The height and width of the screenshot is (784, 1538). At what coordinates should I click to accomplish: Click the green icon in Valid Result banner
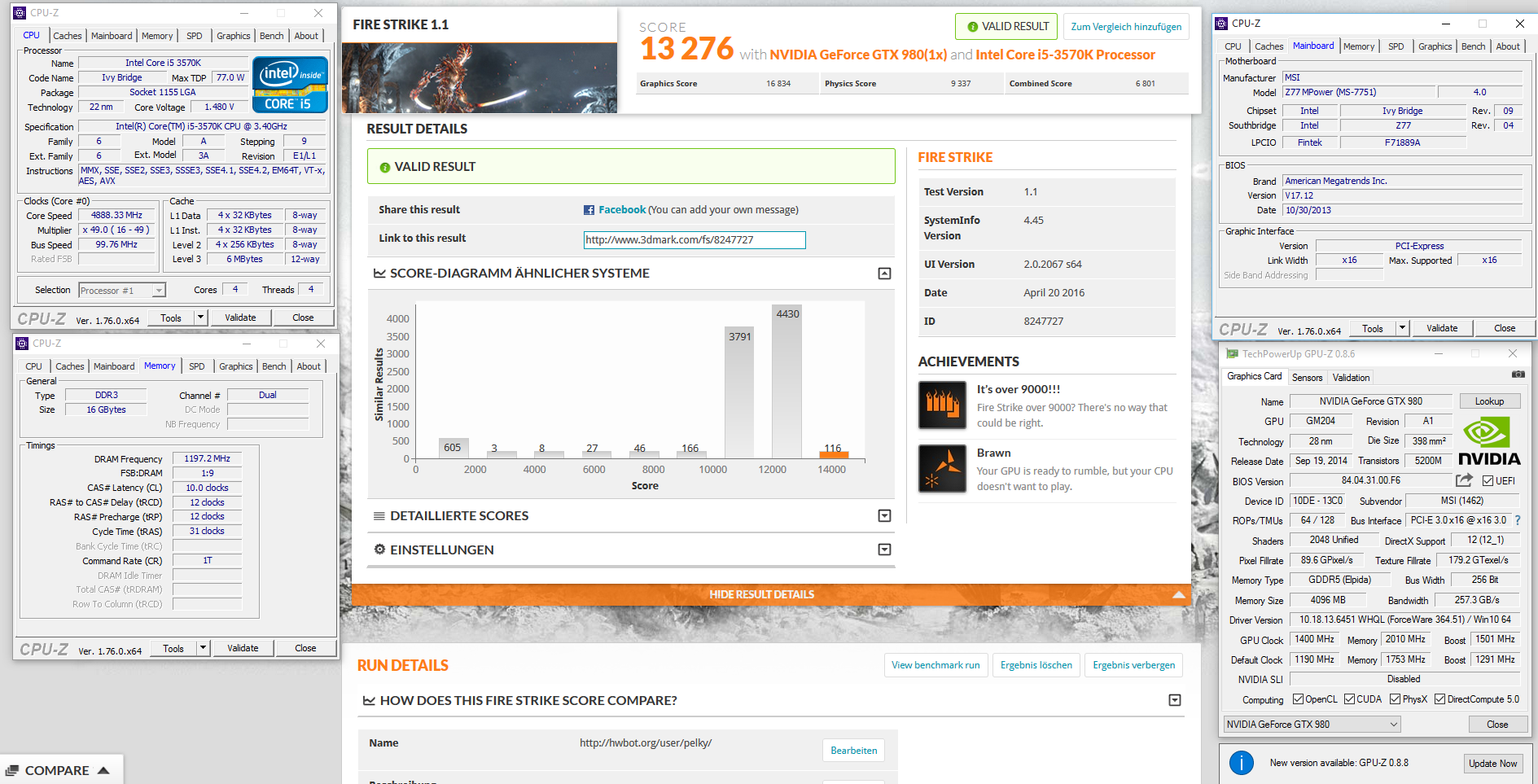[385, 168]
